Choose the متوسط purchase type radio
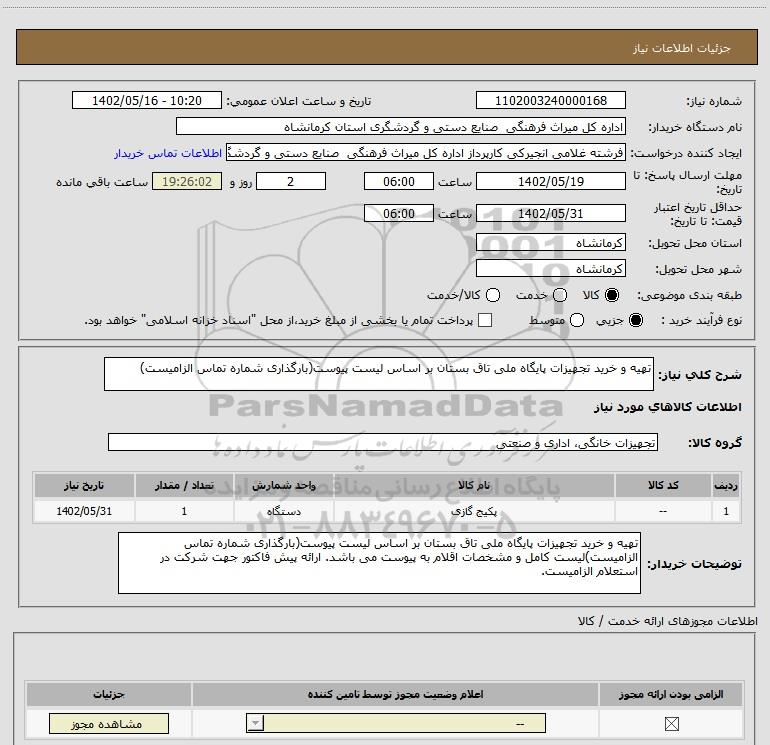Viewport: 770px width, 745px height. pos(577,320)
